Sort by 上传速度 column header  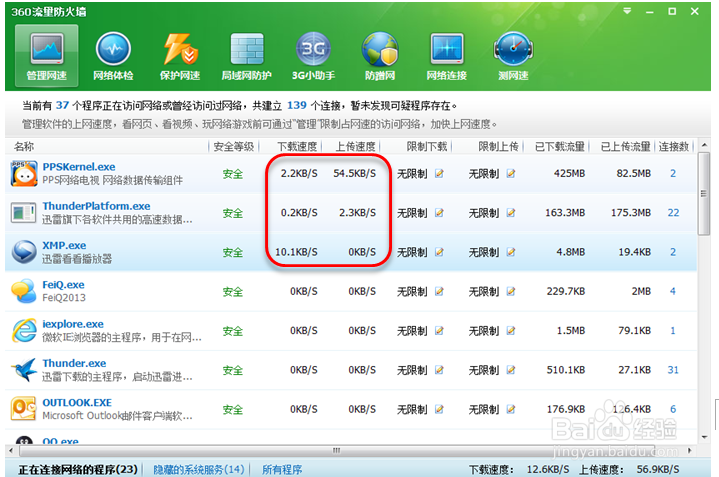pos(355,147)
